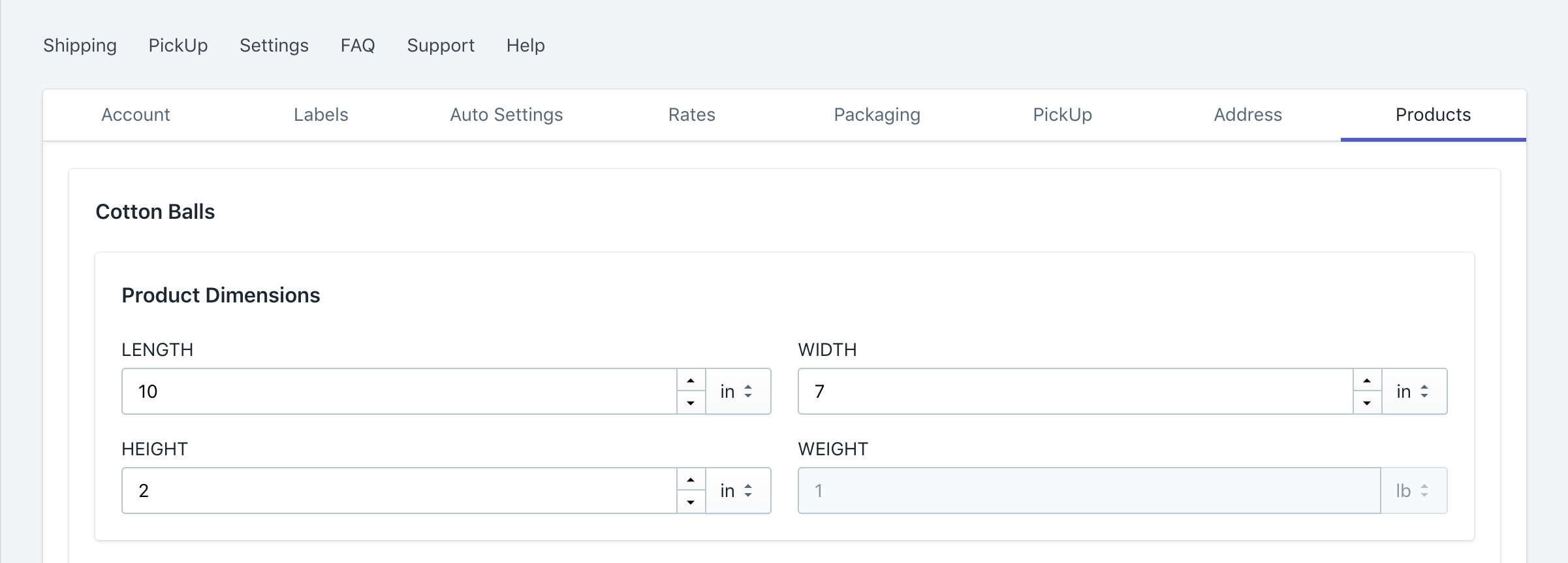
Task: Go to the Settings navigation item
Action: click(274, 46)
